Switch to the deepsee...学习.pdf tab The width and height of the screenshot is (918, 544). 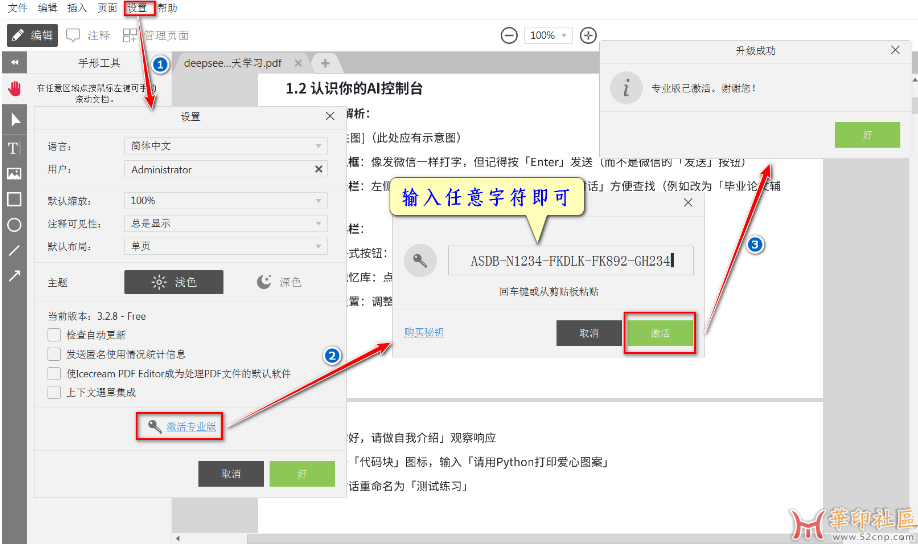[x=233, y=63]
